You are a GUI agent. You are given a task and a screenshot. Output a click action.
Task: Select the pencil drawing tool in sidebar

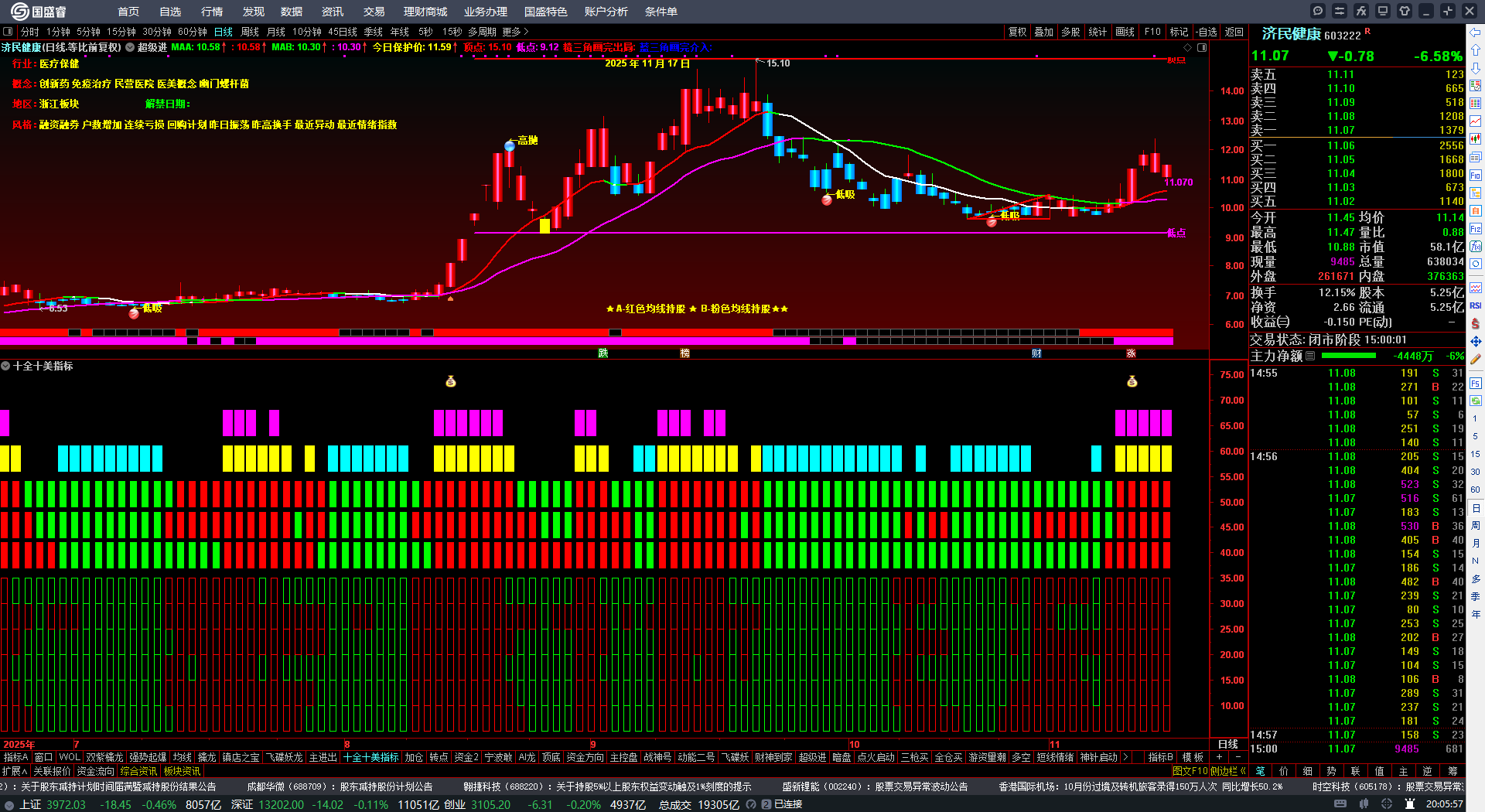click(1476, 360)
